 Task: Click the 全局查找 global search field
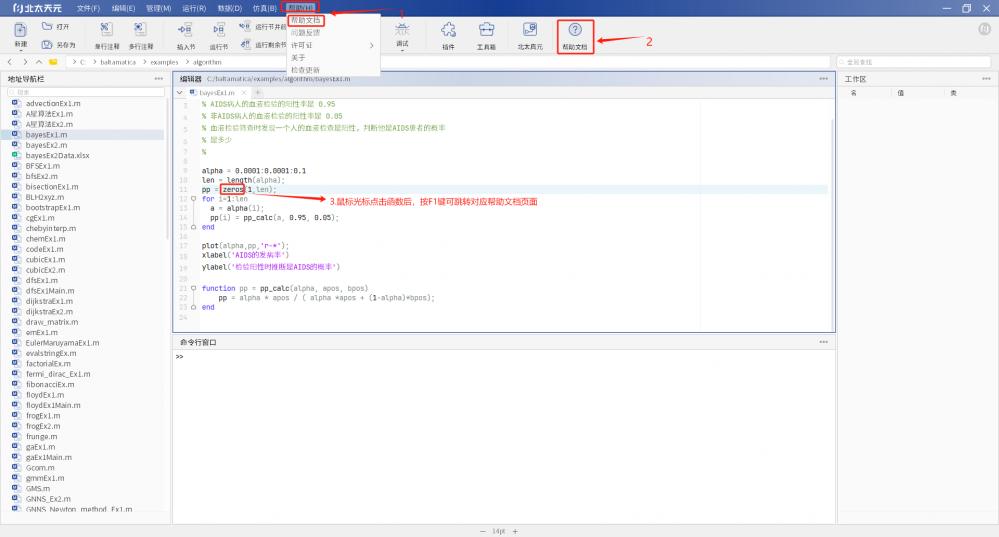point(915,62)
